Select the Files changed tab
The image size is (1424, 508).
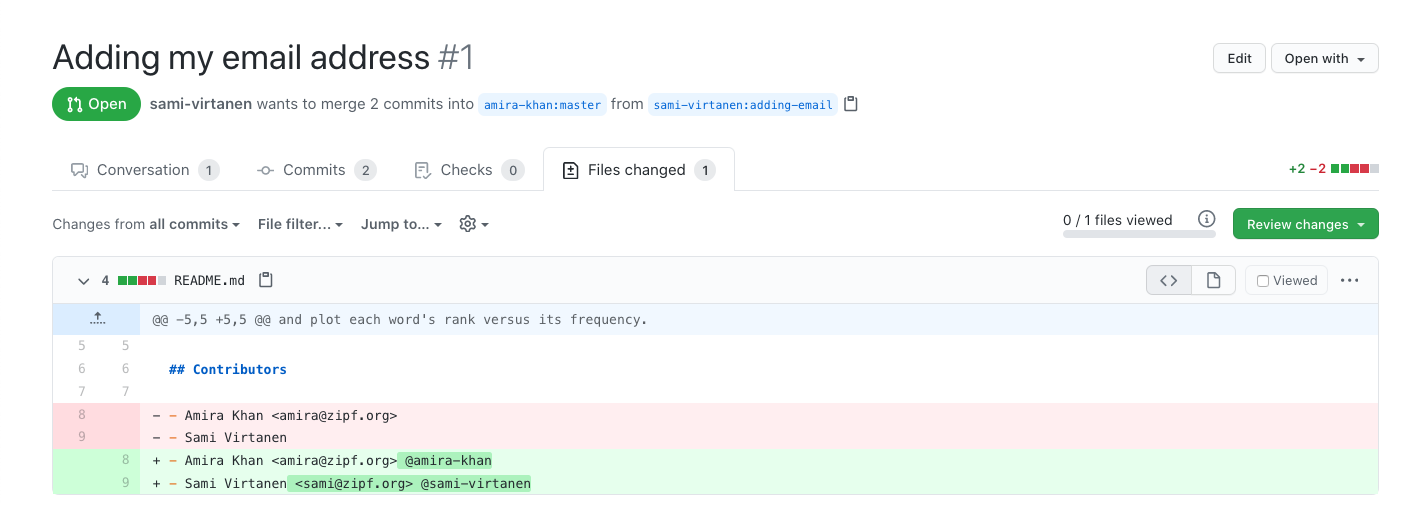pos(638,170)
